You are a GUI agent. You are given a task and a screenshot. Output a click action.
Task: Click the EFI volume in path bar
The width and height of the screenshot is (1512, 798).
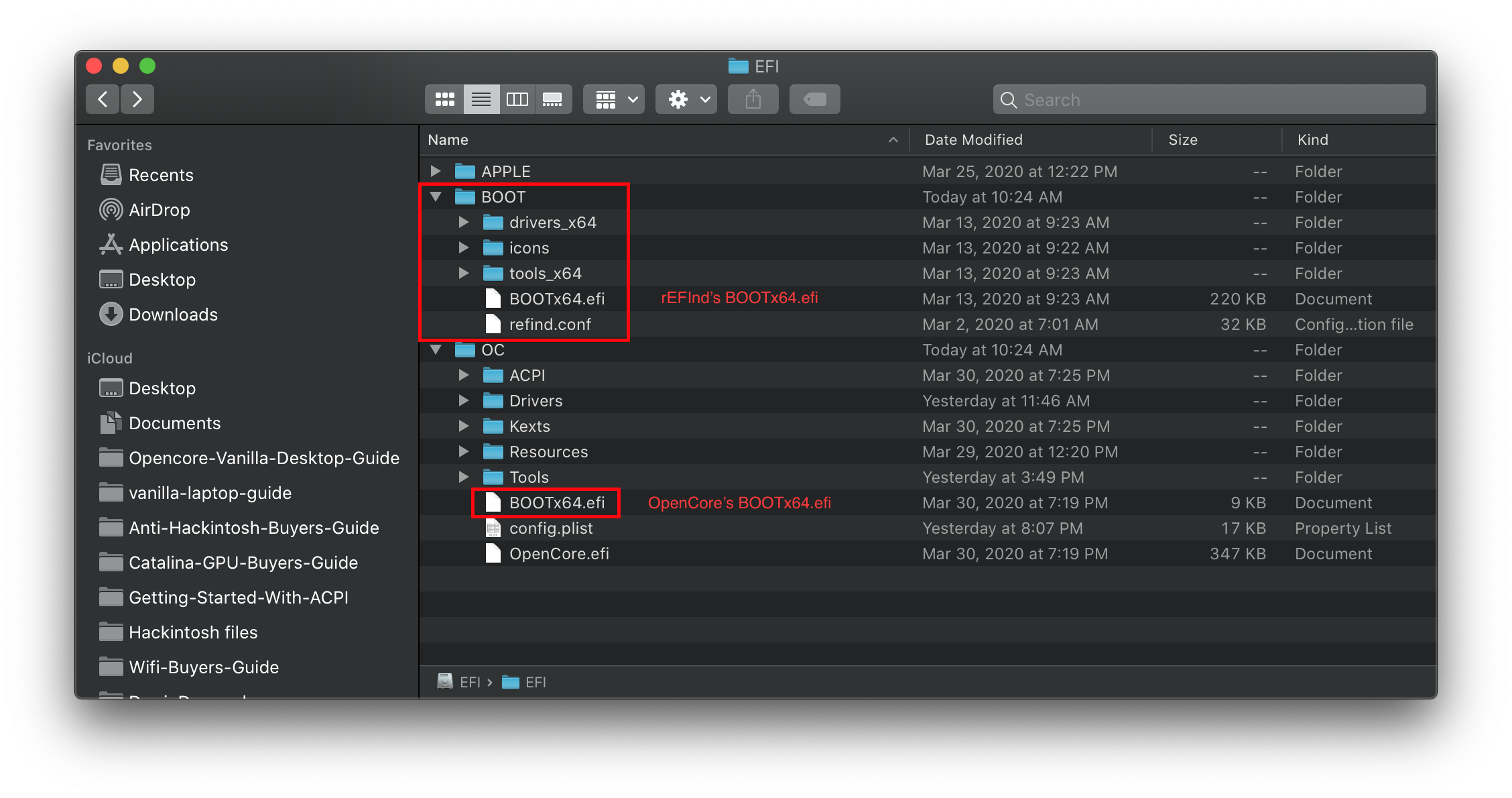[459, 682]
